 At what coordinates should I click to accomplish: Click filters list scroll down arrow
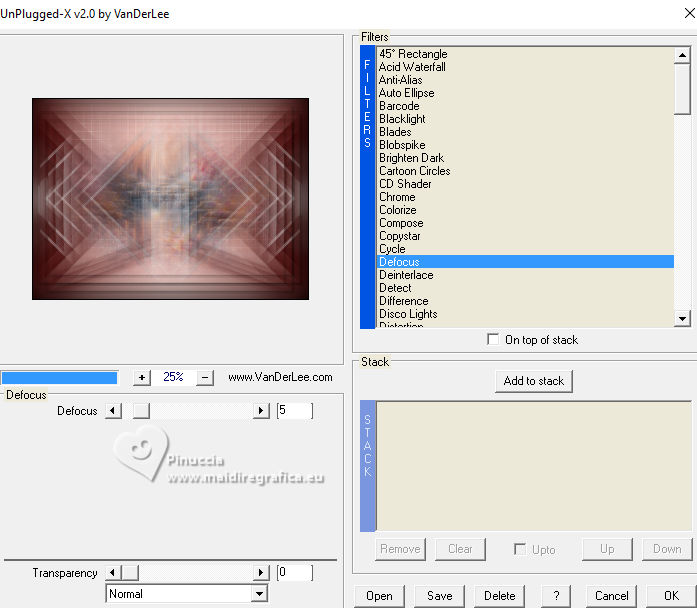click(682, 318)
